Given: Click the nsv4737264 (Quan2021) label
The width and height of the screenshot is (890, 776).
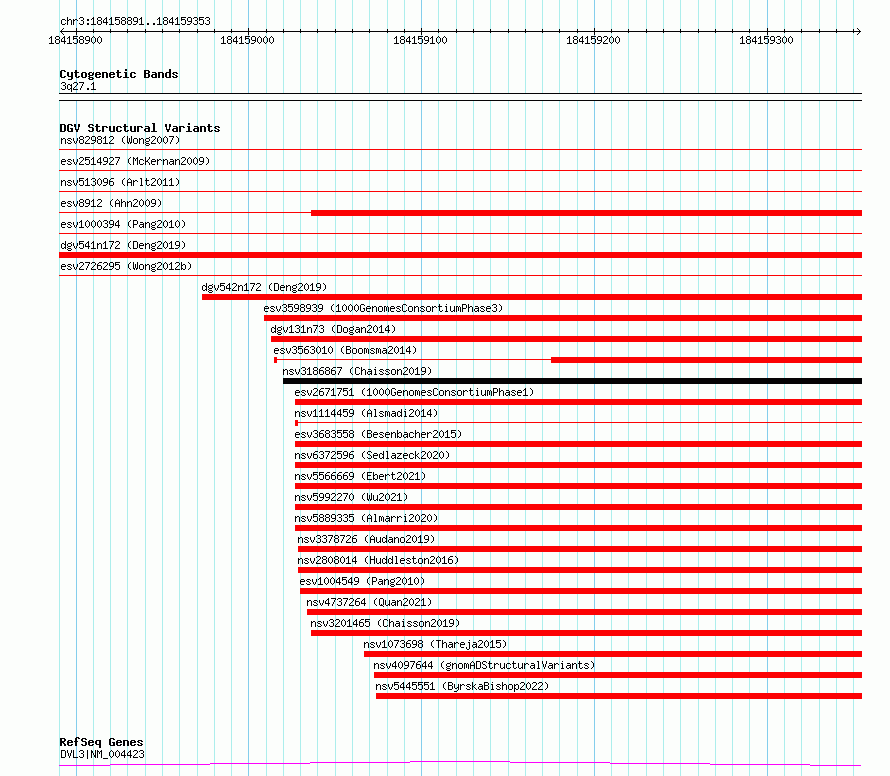Looking at the screenshot, I should [369, 602].
